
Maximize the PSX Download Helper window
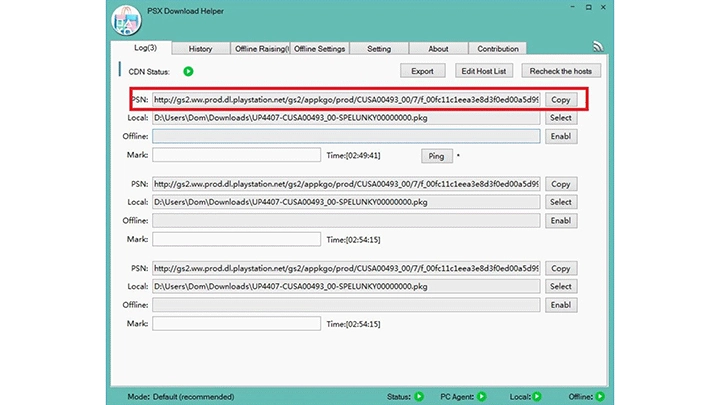(x=588, y=7)
